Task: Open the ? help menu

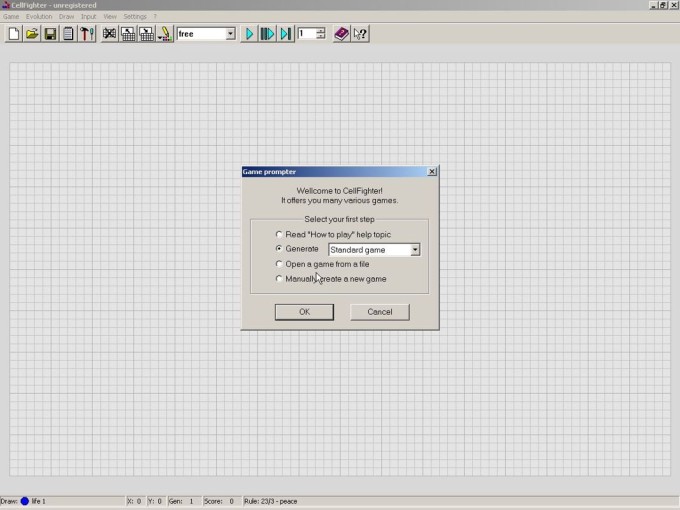Action: (155, 16)
